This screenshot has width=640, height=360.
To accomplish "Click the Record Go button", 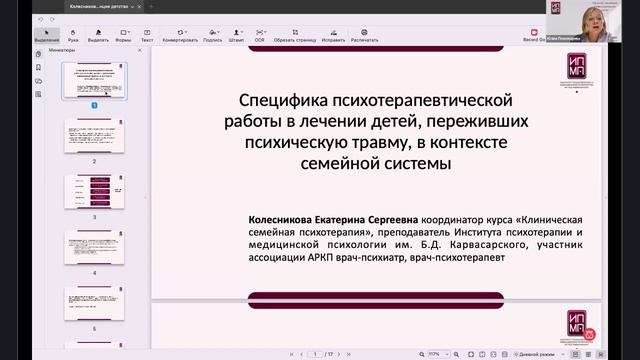I will 534,35.
